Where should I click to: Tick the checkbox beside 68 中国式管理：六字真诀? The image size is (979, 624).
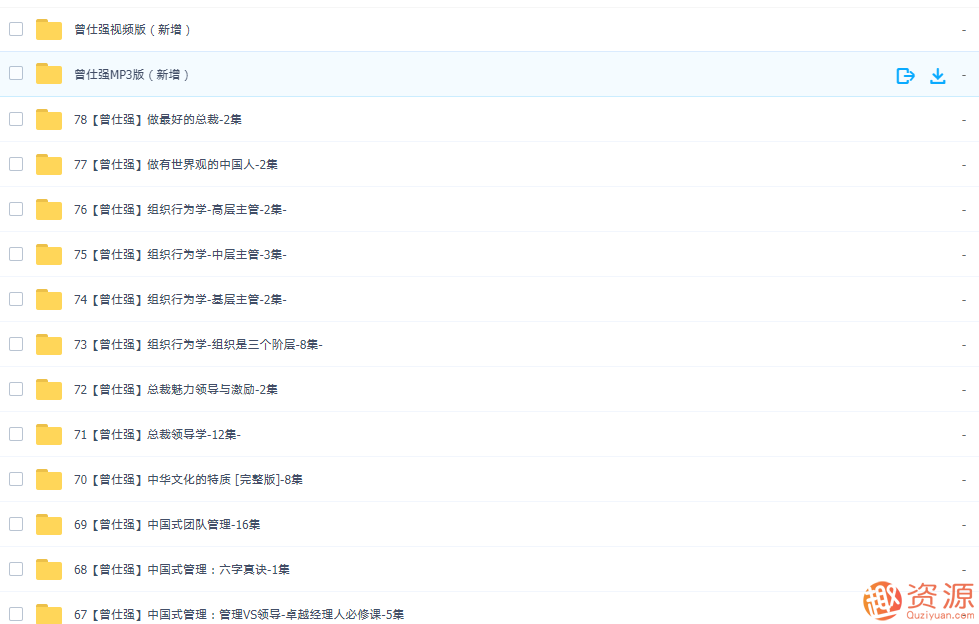15,569
